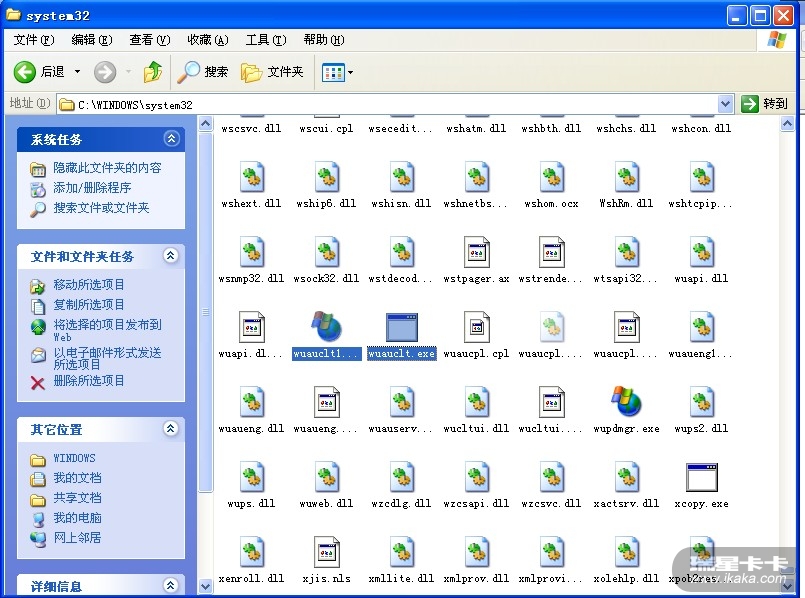Click the Forward arrow button
Viewport: 805px width, 598px height.
[105, 72]
